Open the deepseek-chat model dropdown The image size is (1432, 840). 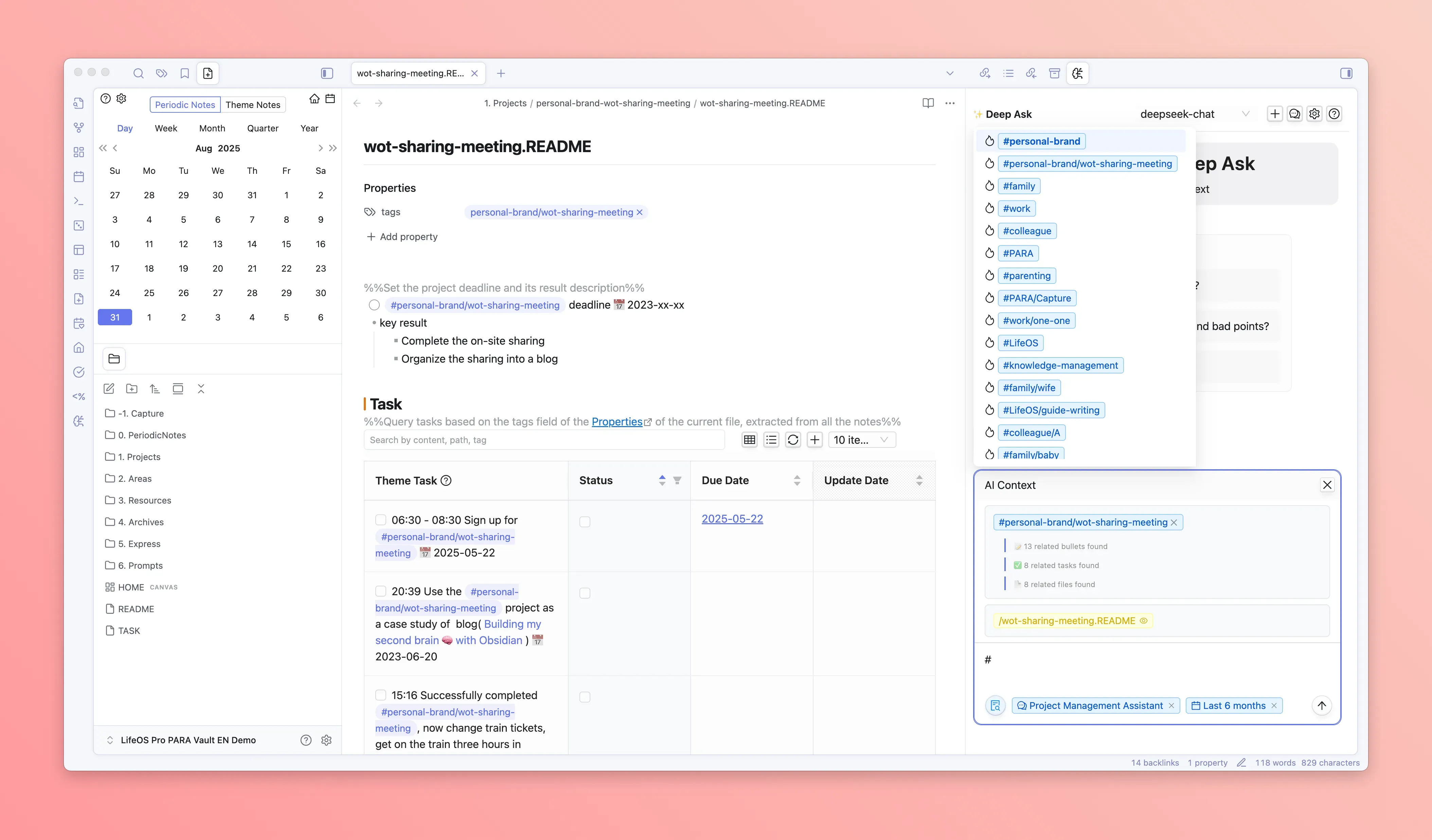click(1193, 114)
